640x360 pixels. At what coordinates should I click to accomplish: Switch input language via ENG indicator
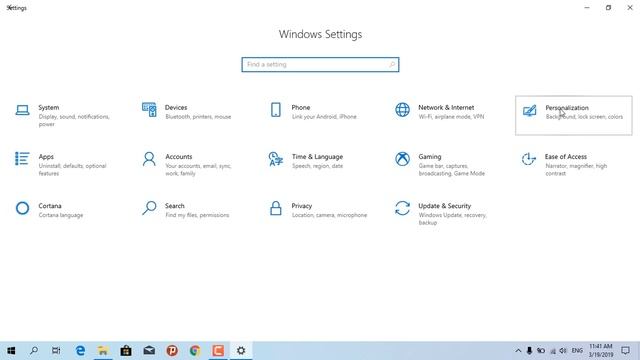[x=577, y=351]
